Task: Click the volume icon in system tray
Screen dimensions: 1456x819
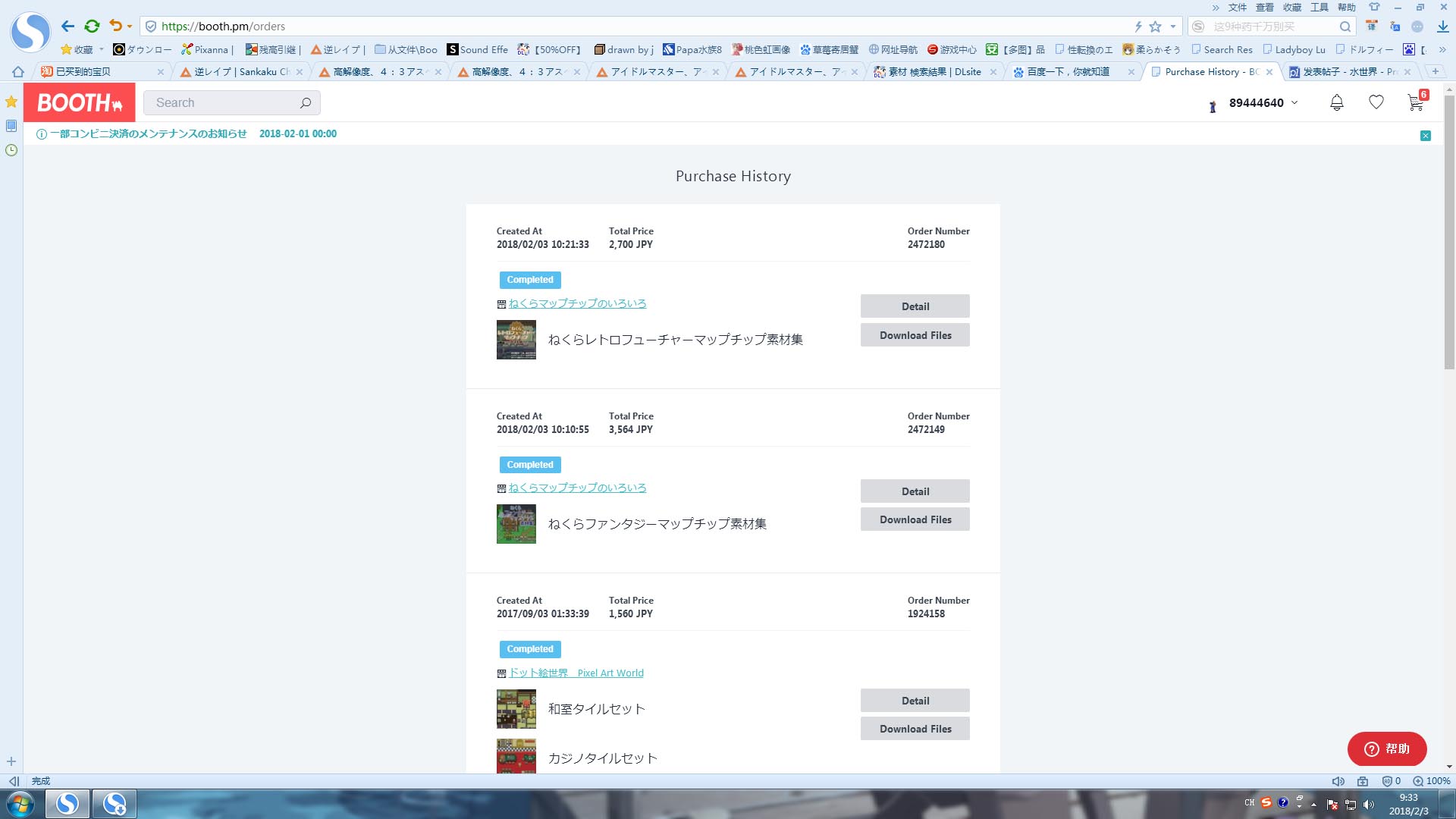Action: [x=1368, y=805]
